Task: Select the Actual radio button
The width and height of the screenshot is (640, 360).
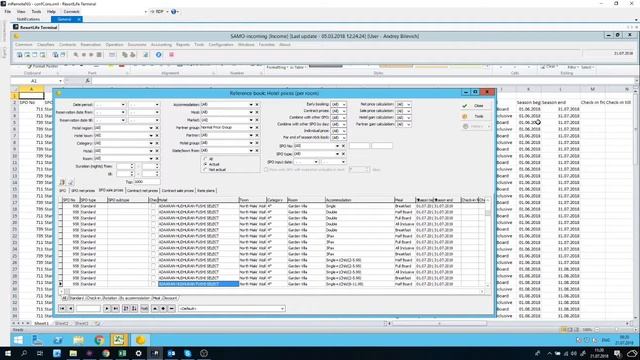Action: pos(206,164)
